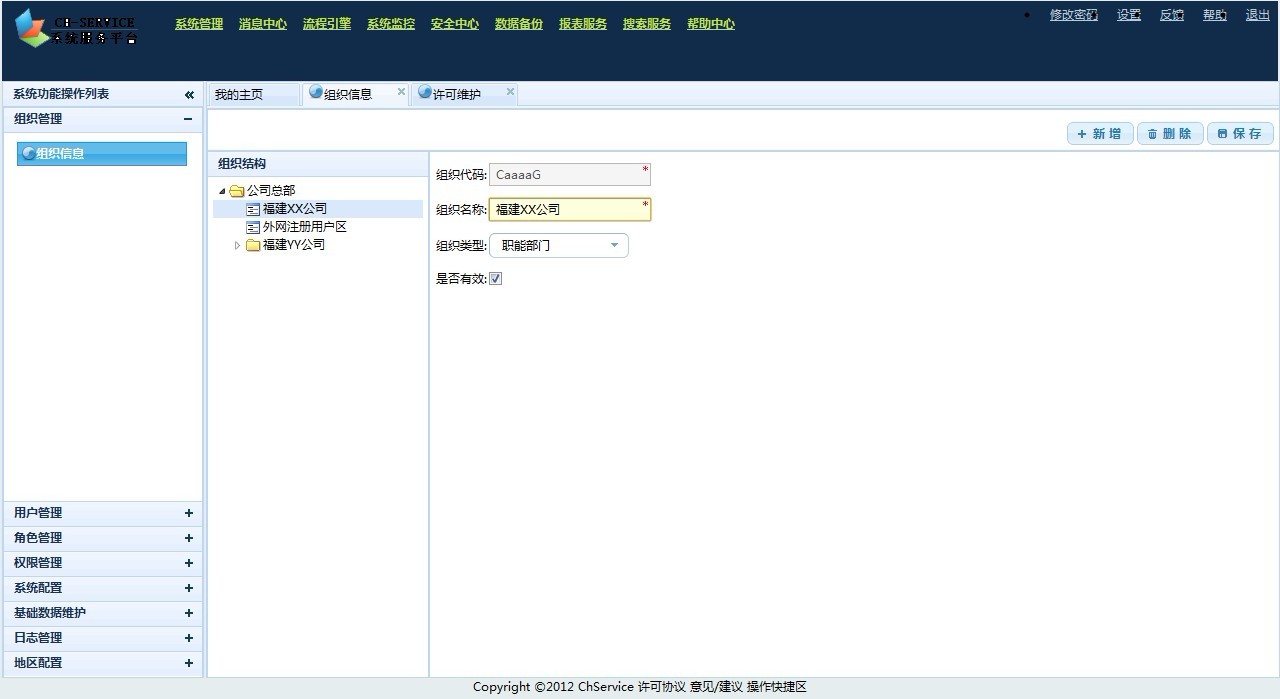The image size is (1280, 699).
Task: Click the globe icon on 组织信息 tab
Action: [316, 93]
